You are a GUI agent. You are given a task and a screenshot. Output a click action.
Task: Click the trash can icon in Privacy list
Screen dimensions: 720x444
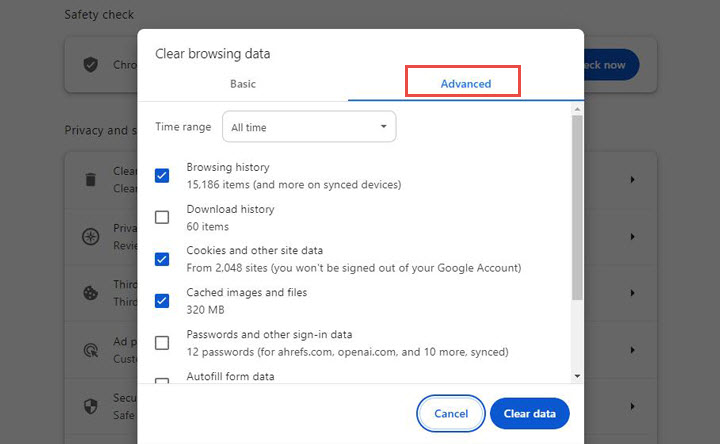(x=91, y=180)
